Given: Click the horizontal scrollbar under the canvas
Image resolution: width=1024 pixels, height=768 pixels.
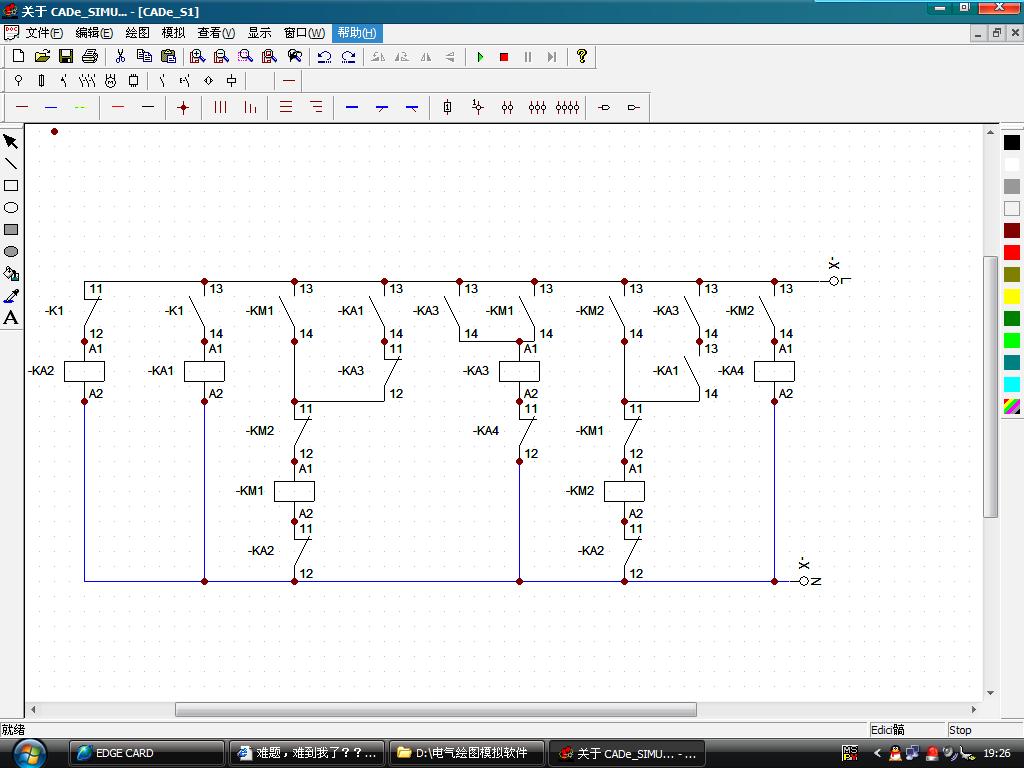Looking at the screenshot, I should click(436, 710).
